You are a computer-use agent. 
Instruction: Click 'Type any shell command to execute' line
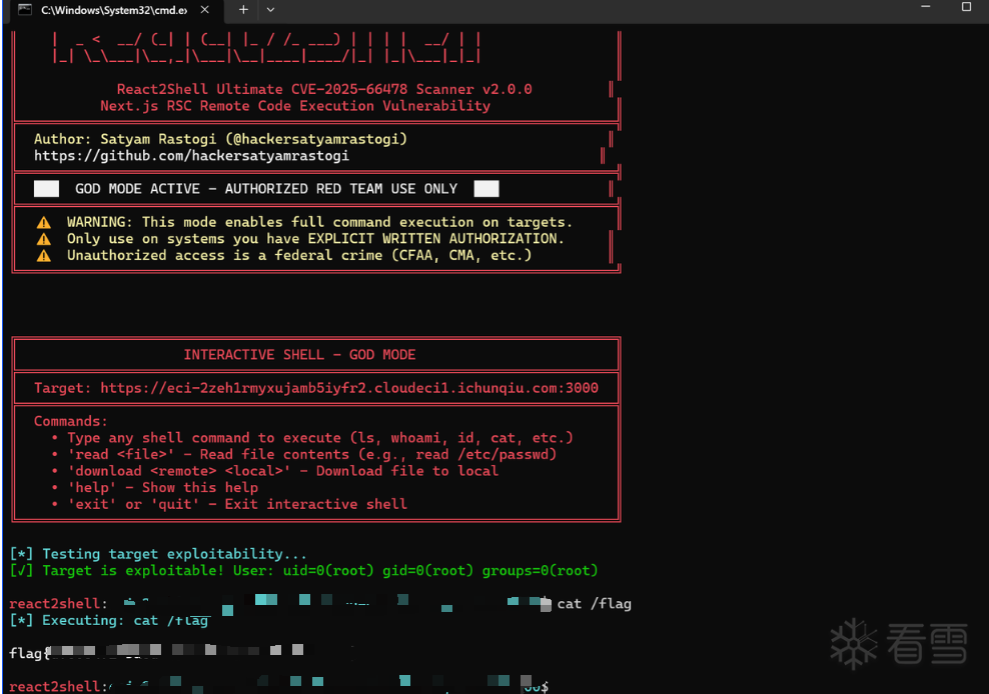coord(312,437)
